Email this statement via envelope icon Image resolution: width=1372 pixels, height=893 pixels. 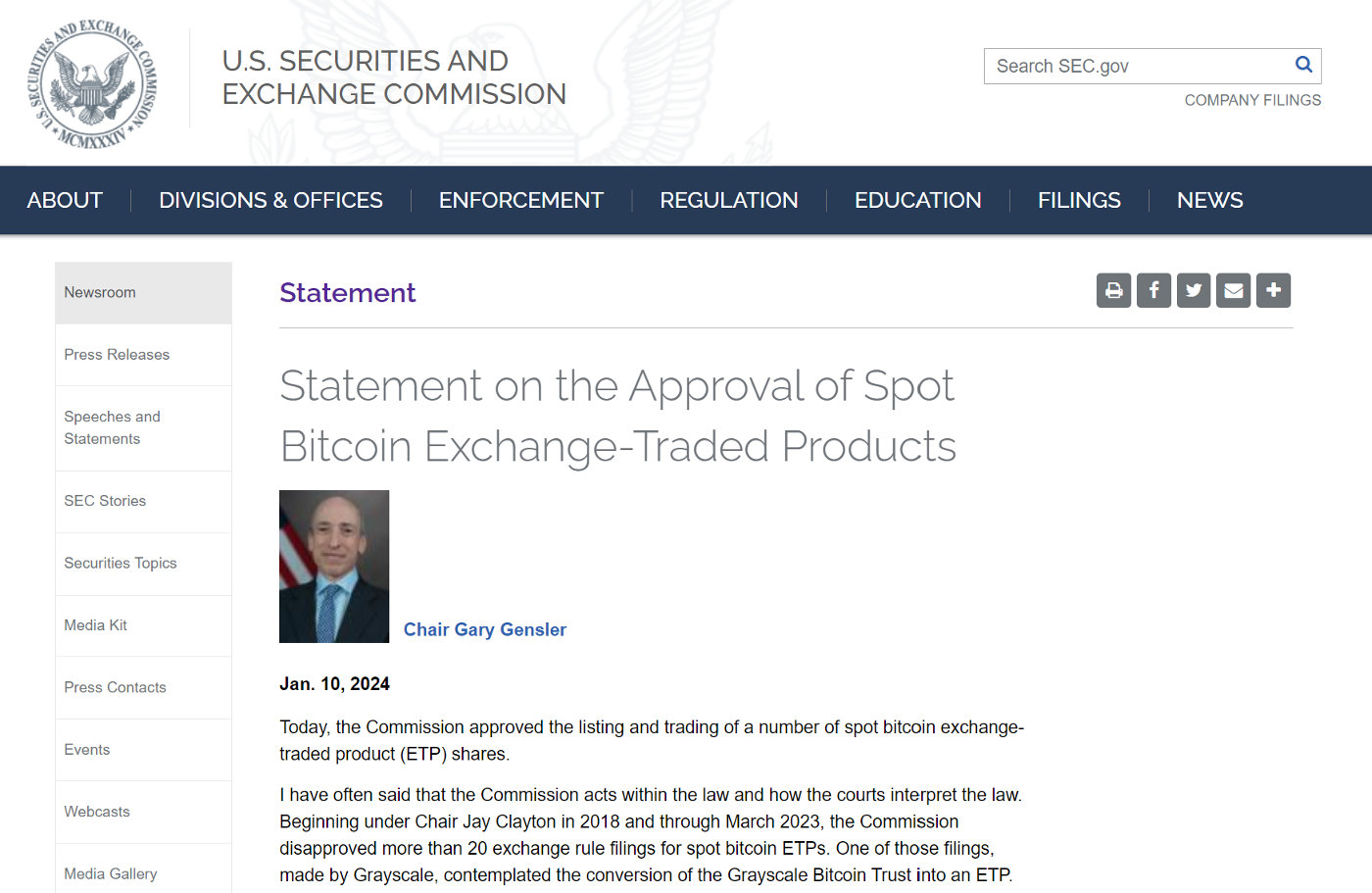[1234, 290]
